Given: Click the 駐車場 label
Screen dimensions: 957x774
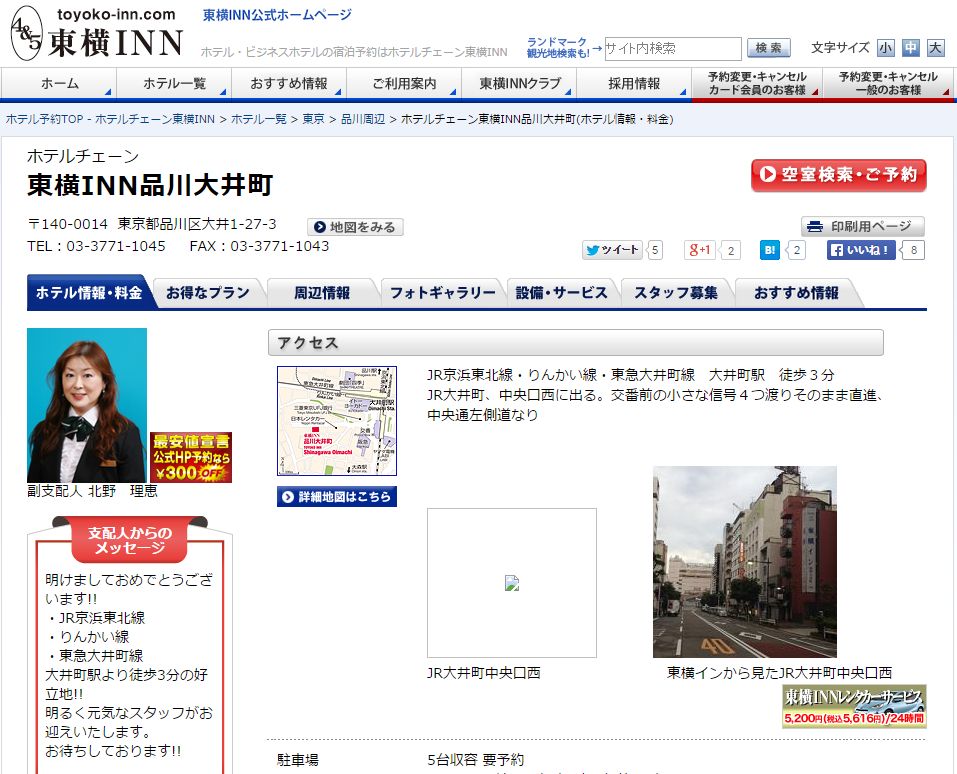Looking at the screenshot, I should pos(298,760).
